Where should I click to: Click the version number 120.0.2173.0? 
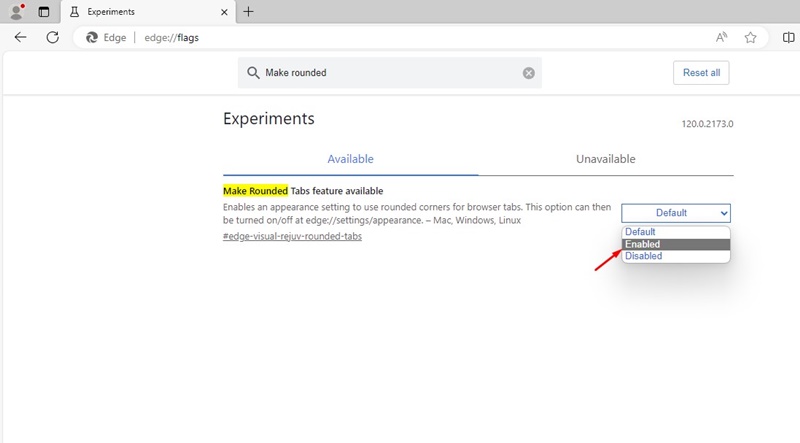(x=707, y=124)
